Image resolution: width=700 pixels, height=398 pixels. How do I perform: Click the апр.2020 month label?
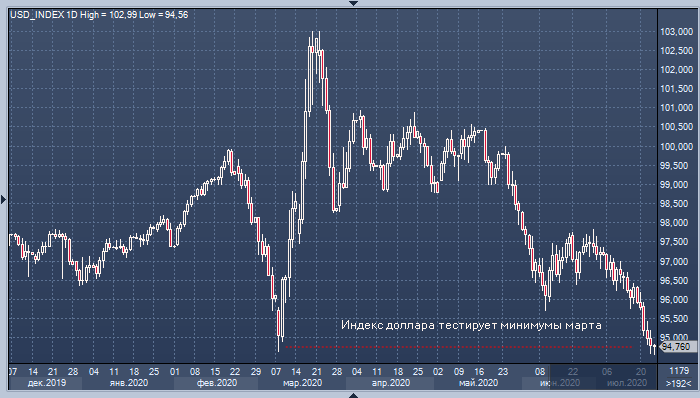click(391, 383)
